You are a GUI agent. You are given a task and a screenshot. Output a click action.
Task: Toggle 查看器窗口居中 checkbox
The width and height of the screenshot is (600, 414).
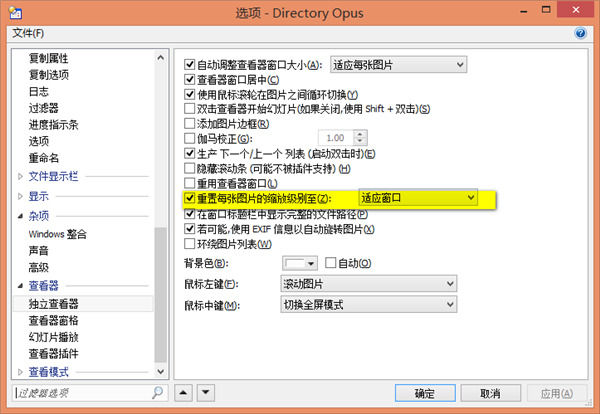(189, 80)
